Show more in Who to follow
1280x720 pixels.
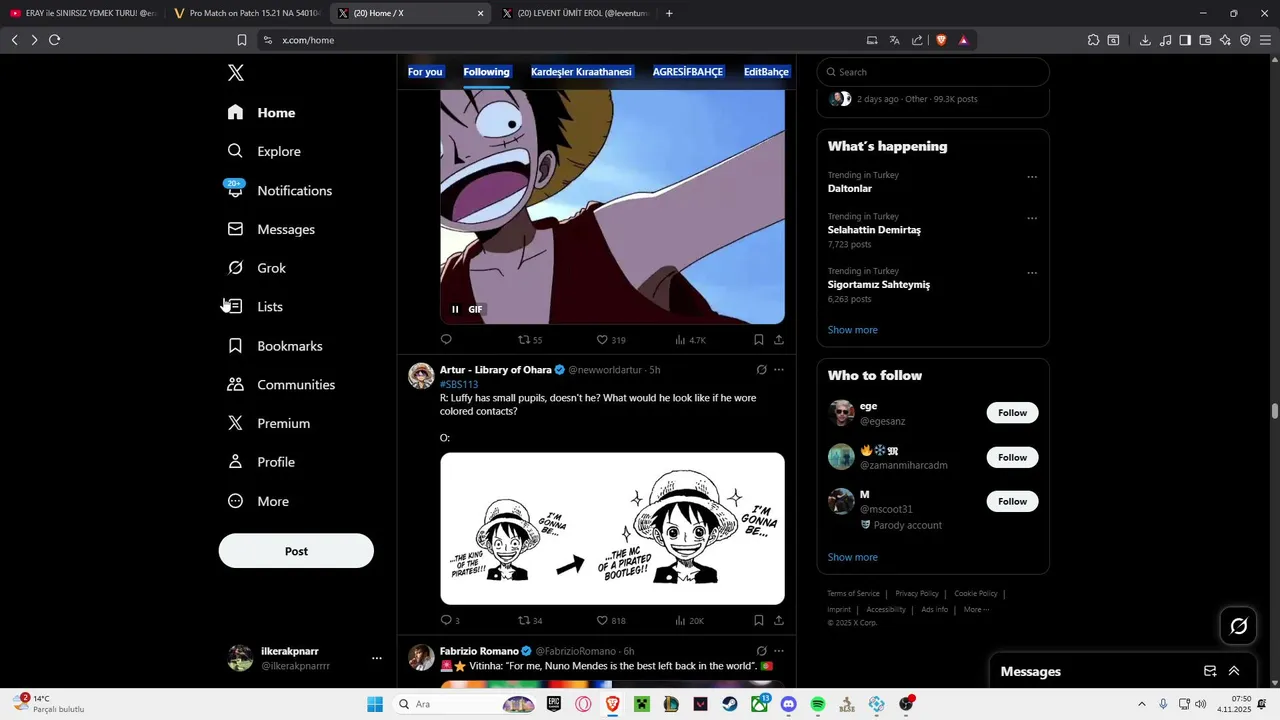click(853, 557)
